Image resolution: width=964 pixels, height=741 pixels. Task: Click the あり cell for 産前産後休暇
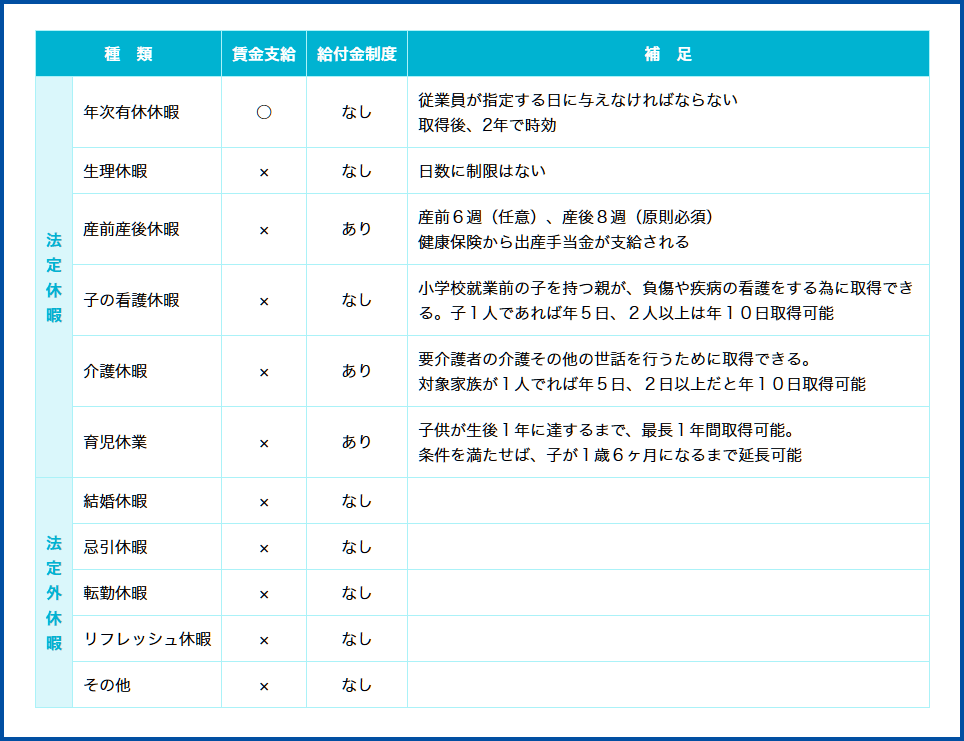tap(357, 229)
